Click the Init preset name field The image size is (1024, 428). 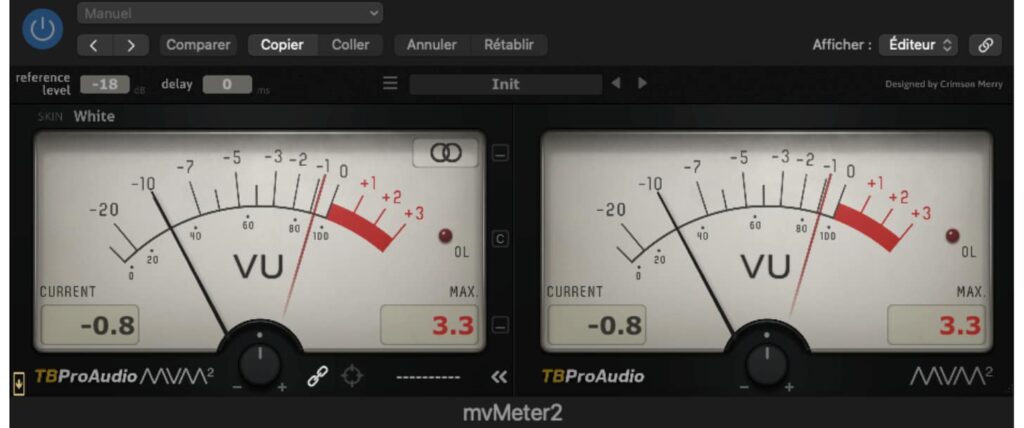click(x=505, y=84)
